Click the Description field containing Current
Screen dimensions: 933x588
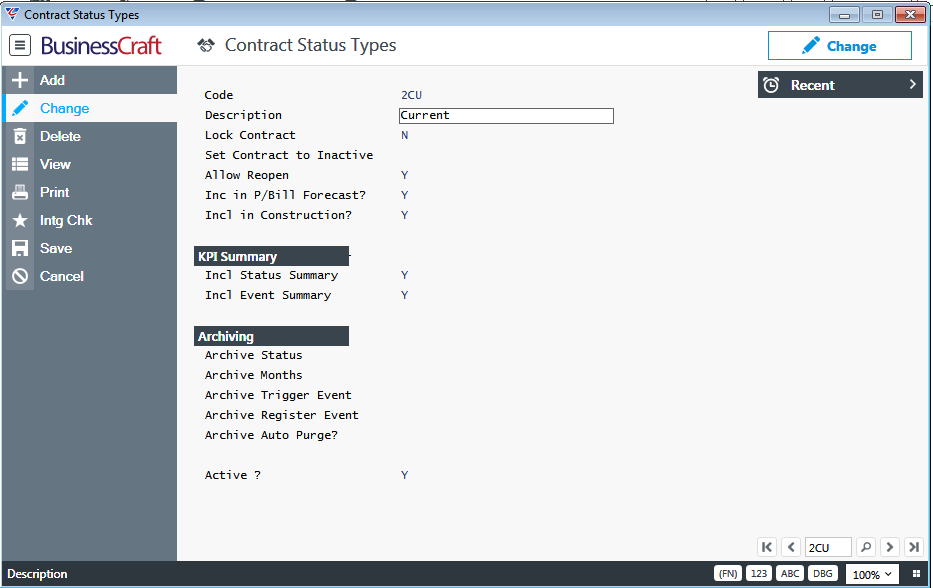coord(506,115)
